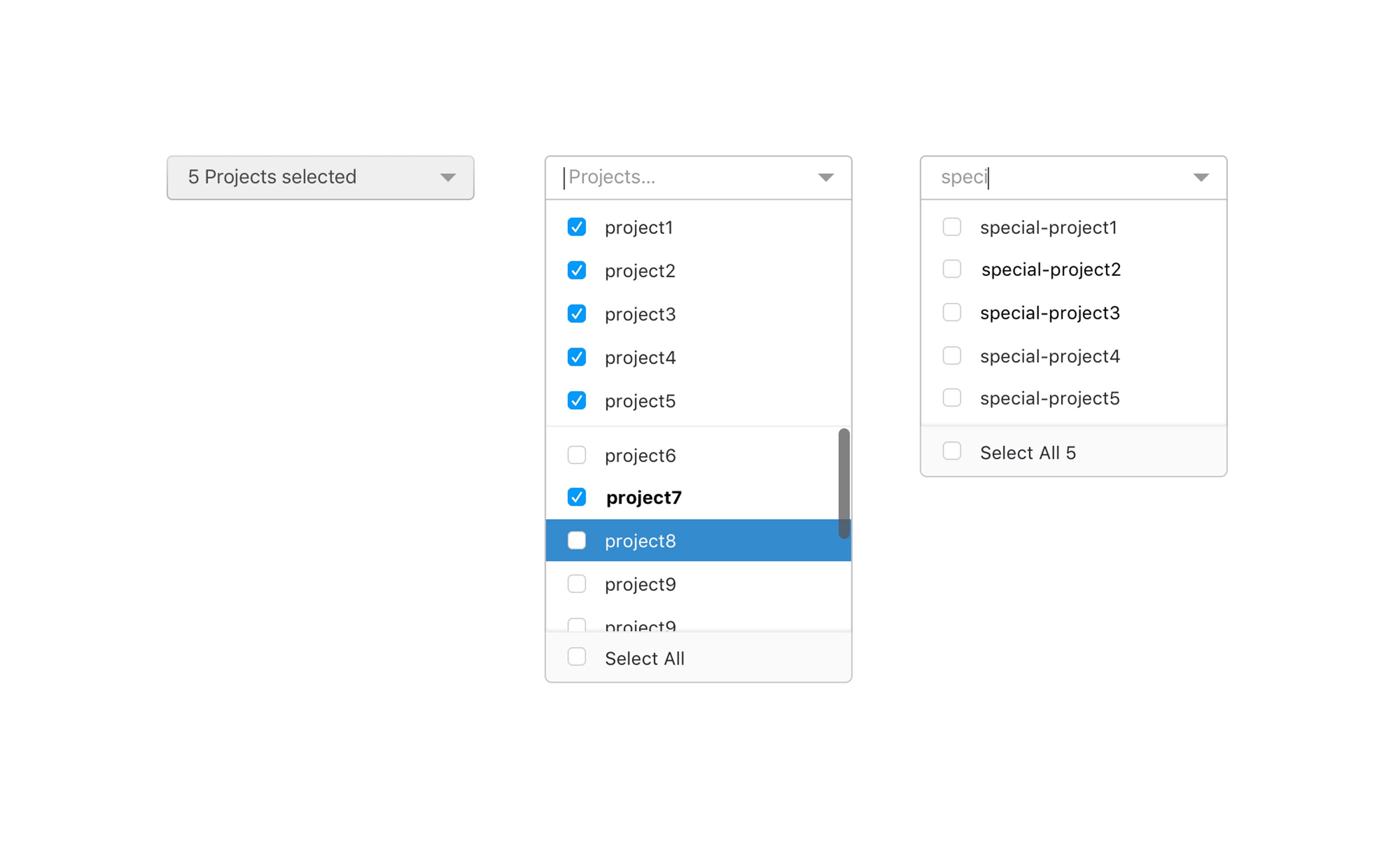Uncheck the project1 checkbox
The image size is (1400, 865).
577,227
